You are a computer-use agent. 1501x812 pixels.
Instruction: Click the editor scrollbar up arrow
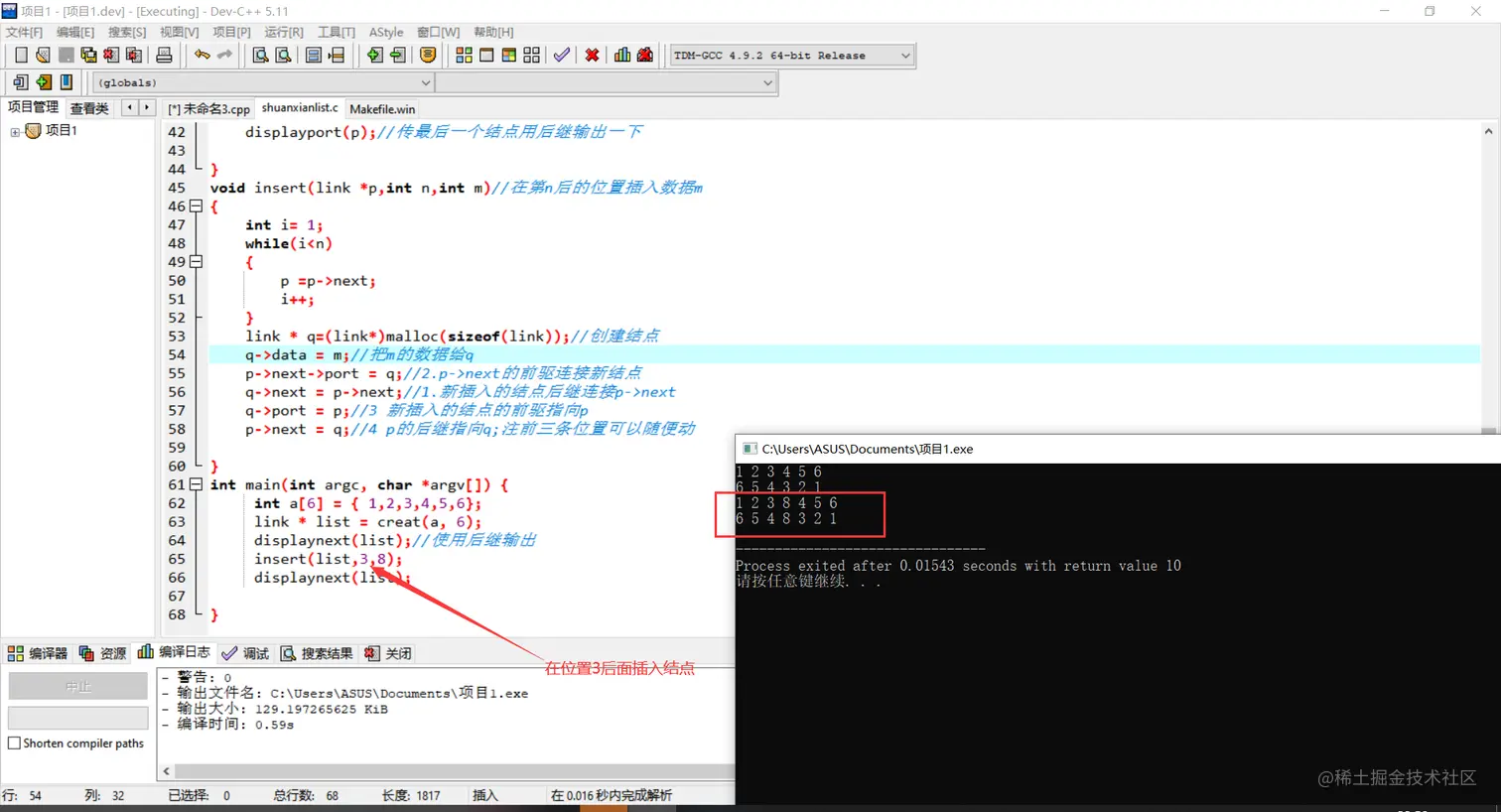pyautogui.click(x=1488, y=131)
